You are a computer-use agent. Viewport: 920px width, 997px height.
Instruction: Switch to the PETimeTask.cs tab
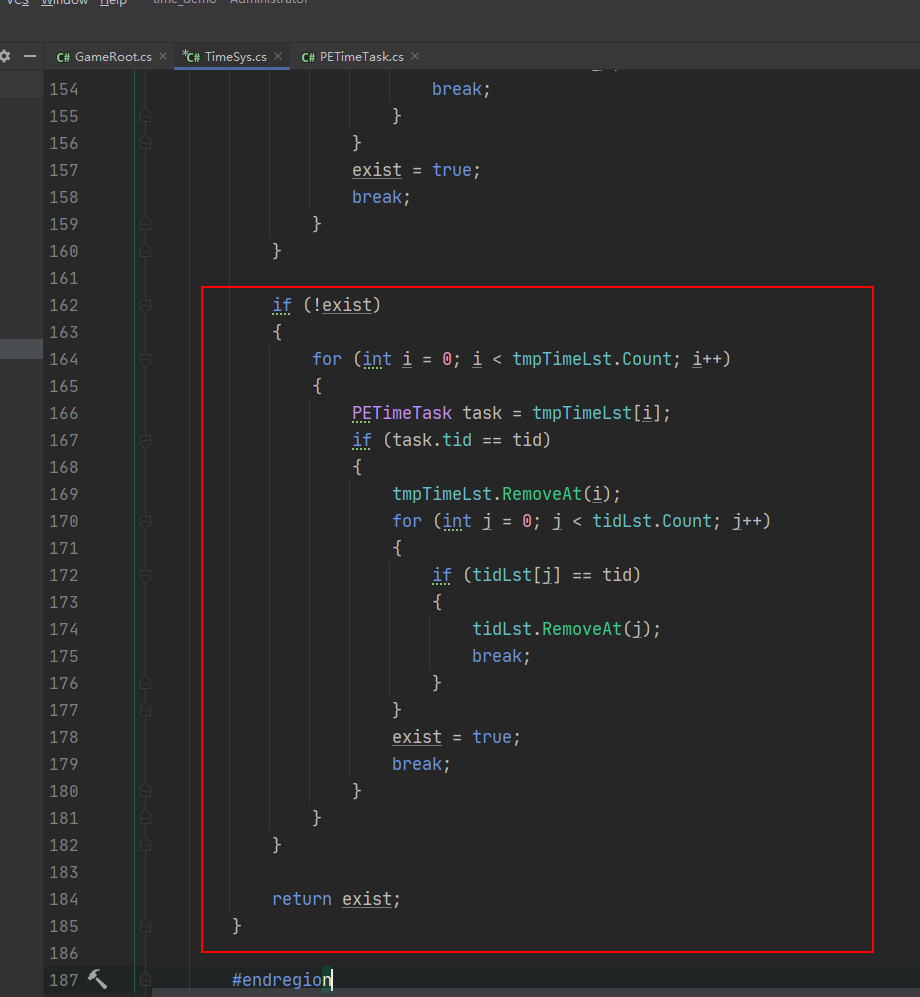pyautogui.click(x=361, y=57)
